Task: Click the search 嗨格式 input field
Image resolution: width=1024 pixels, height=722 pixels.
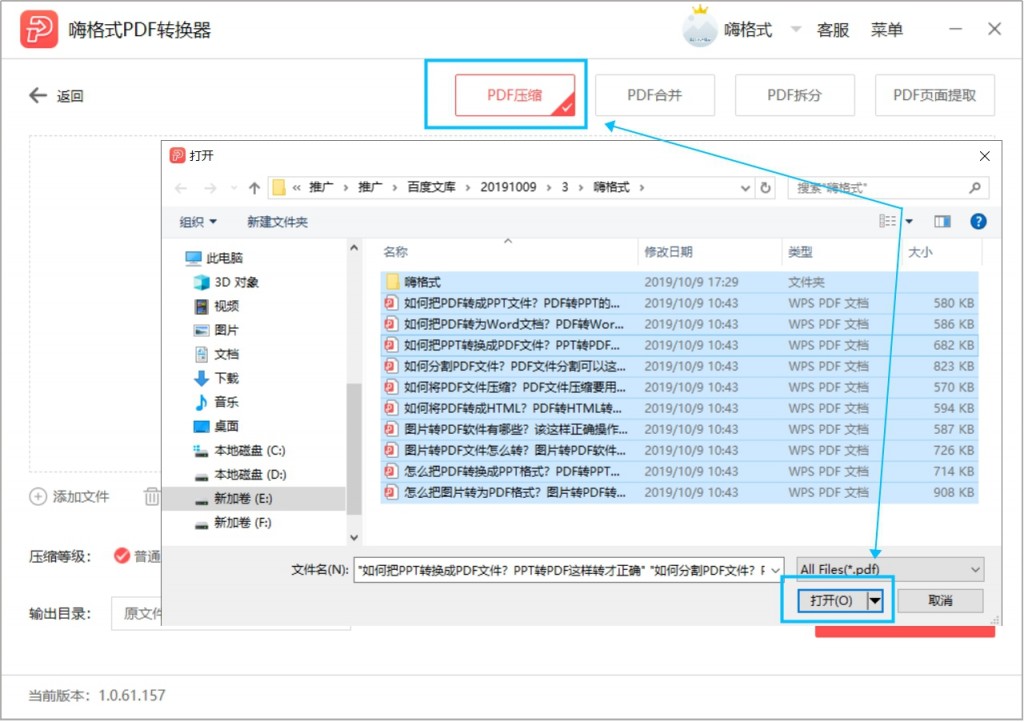Action: (878, 188)
